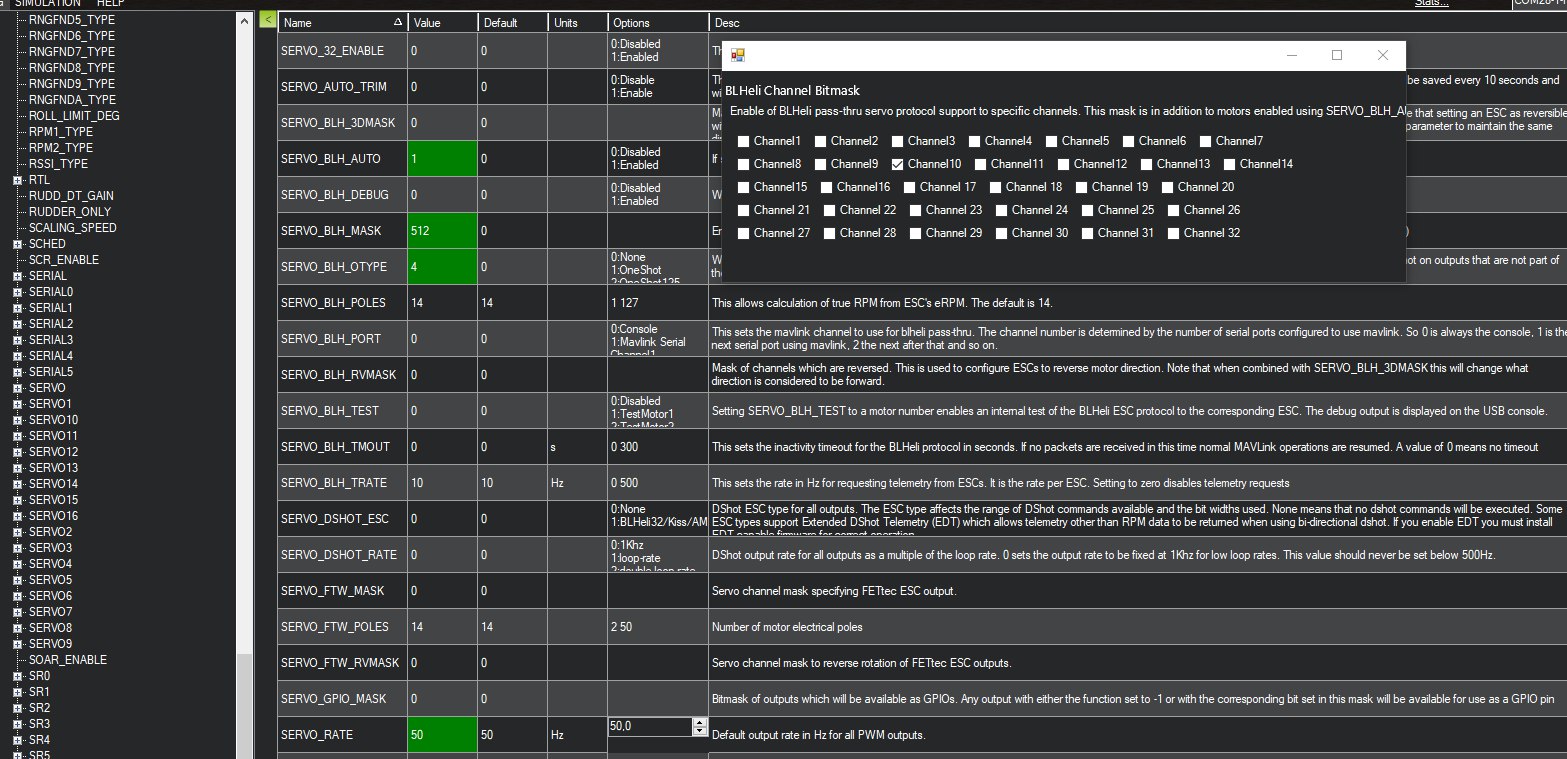Expand the SCHED tree node
This screenshot has height=759, width=1567.
click(x=18, y=244)
